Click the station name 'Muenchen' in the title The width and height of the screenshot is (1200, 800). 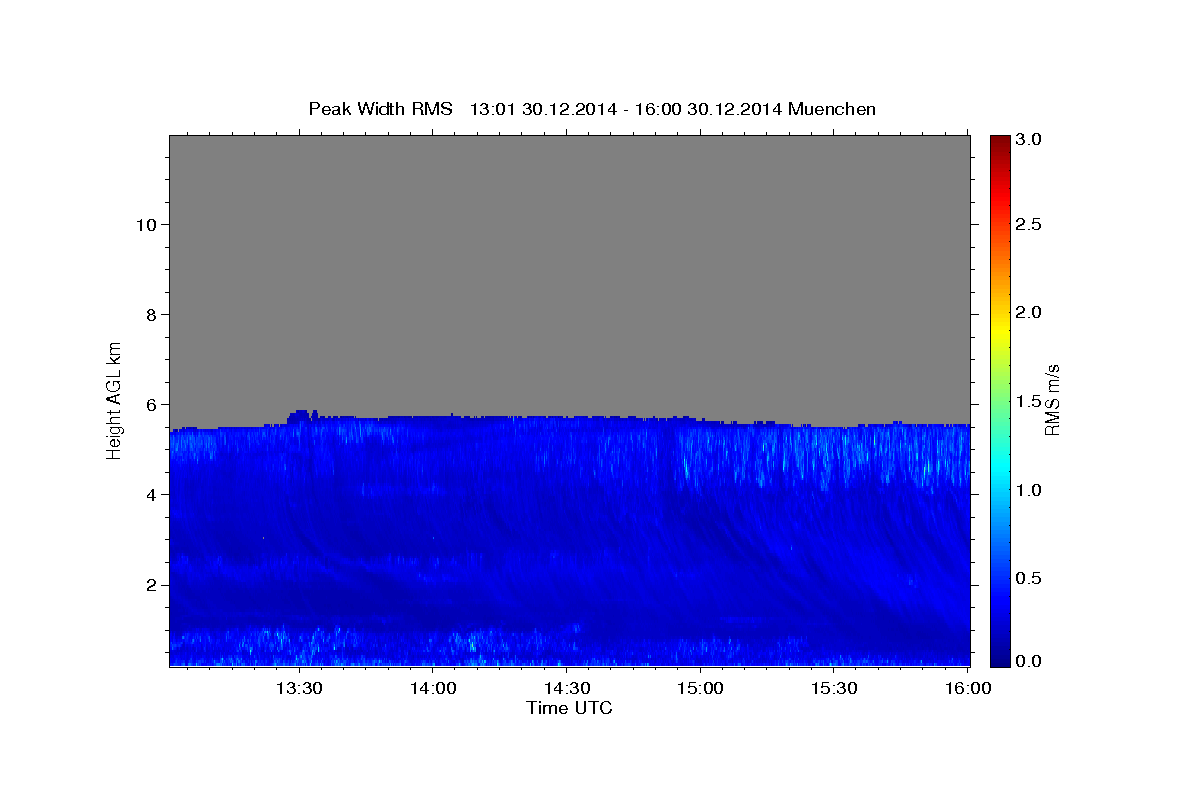(x=832, y=109)
